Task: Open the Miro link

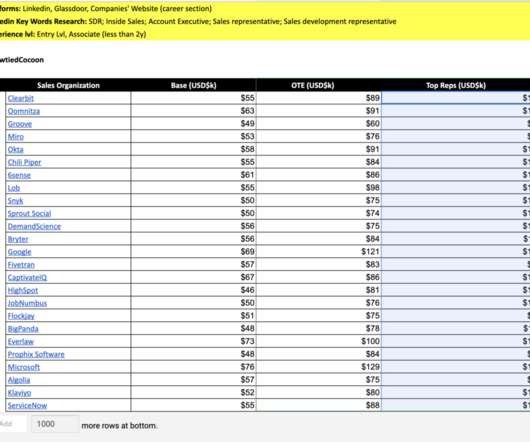Action: 16,137
